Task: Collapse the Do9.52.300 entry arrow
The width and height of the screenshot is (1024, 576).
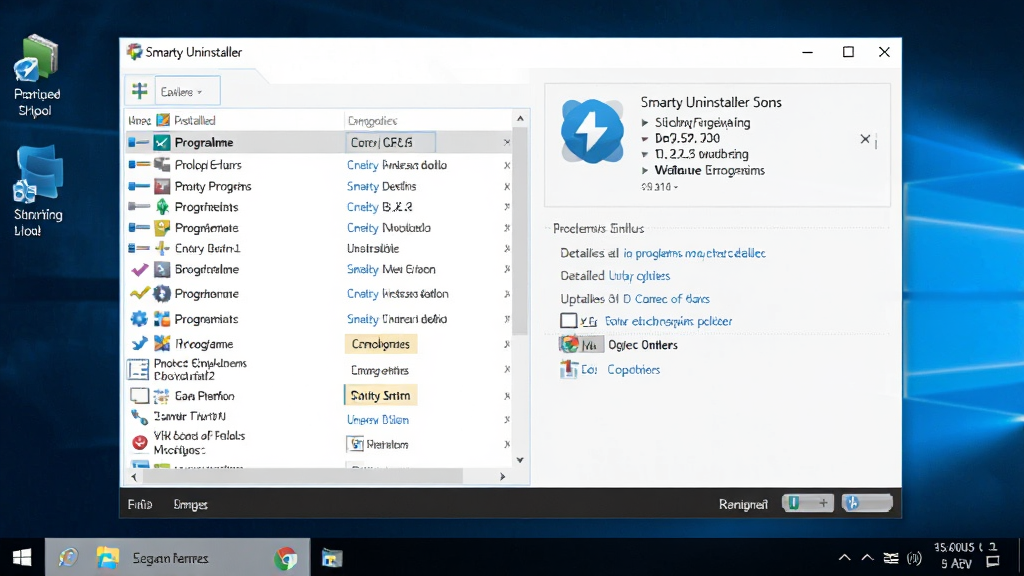Action: tap(645, 138)
